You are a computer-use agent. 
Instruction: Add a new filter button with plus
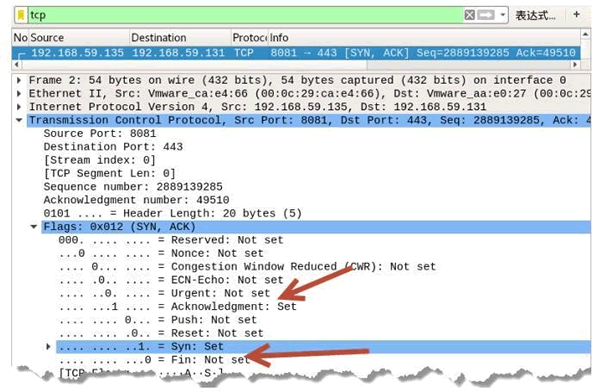[x=576, y=15]
